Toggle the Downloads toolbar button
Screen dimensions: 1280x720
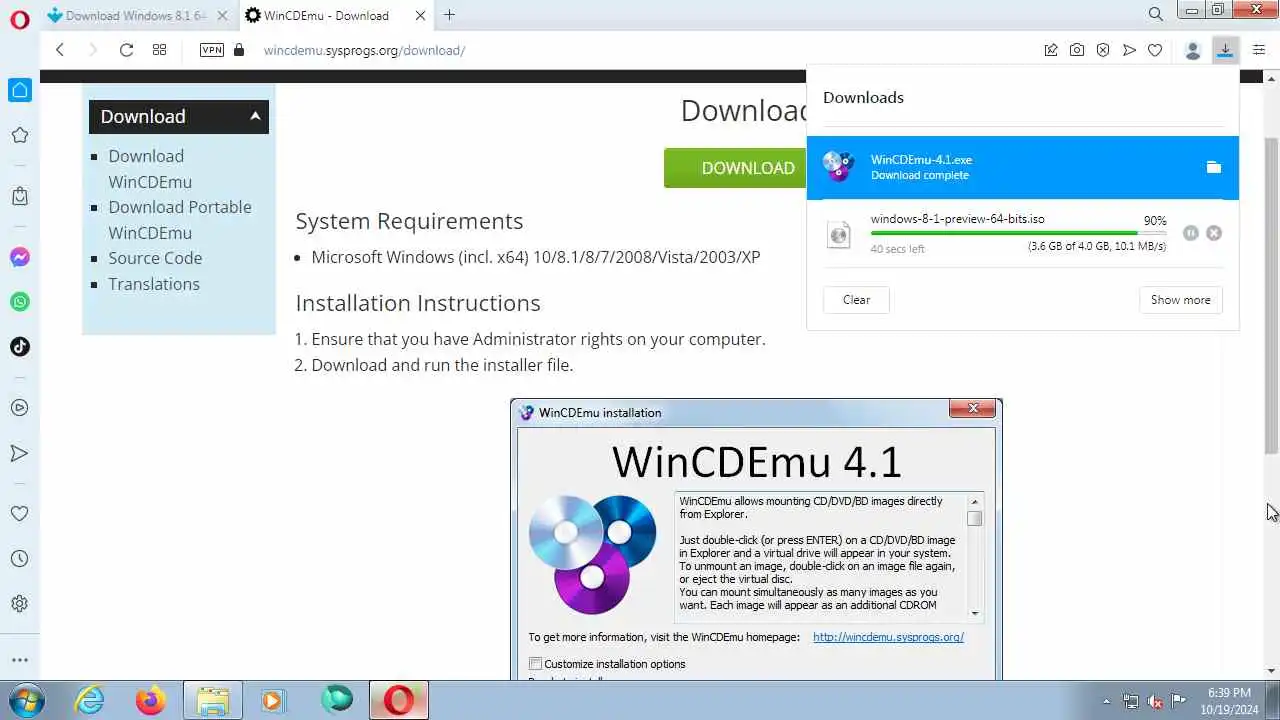tap(1225, 50)
